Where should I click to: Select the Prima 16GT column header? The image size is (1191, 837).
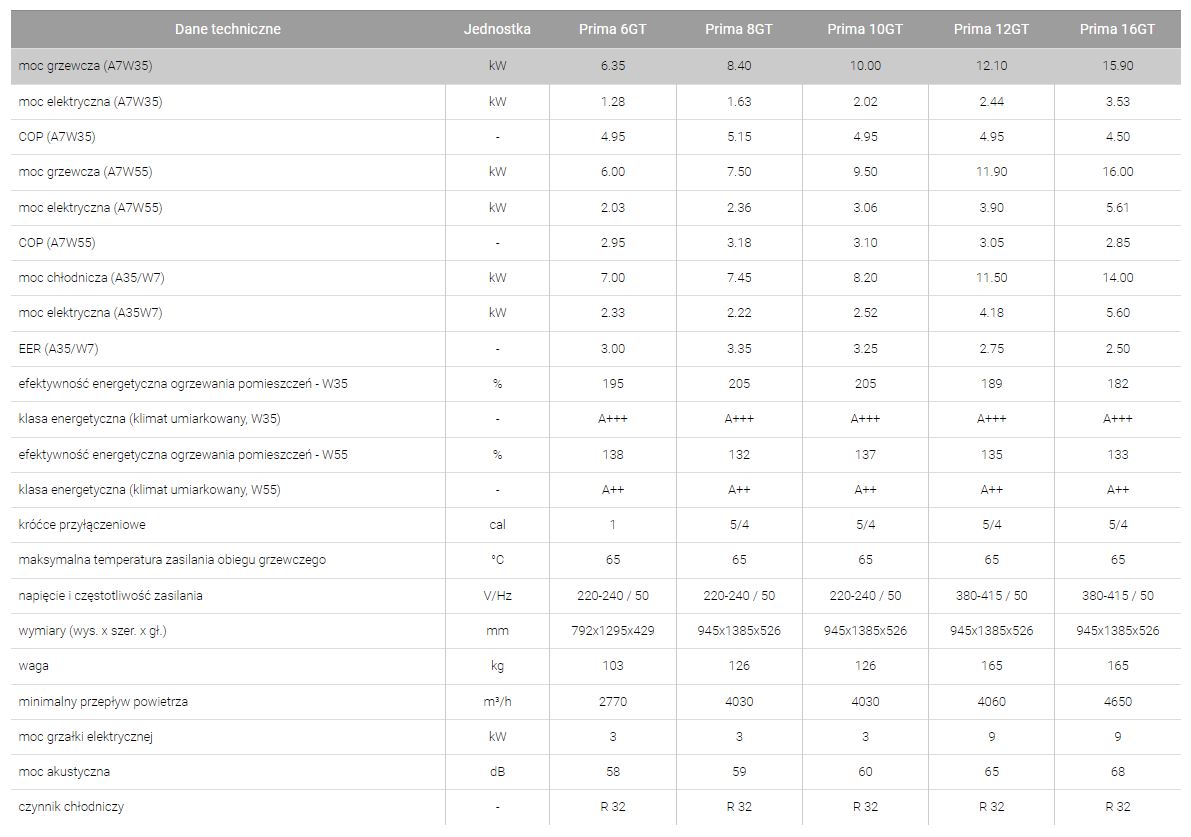click(x=1117, y=29)
